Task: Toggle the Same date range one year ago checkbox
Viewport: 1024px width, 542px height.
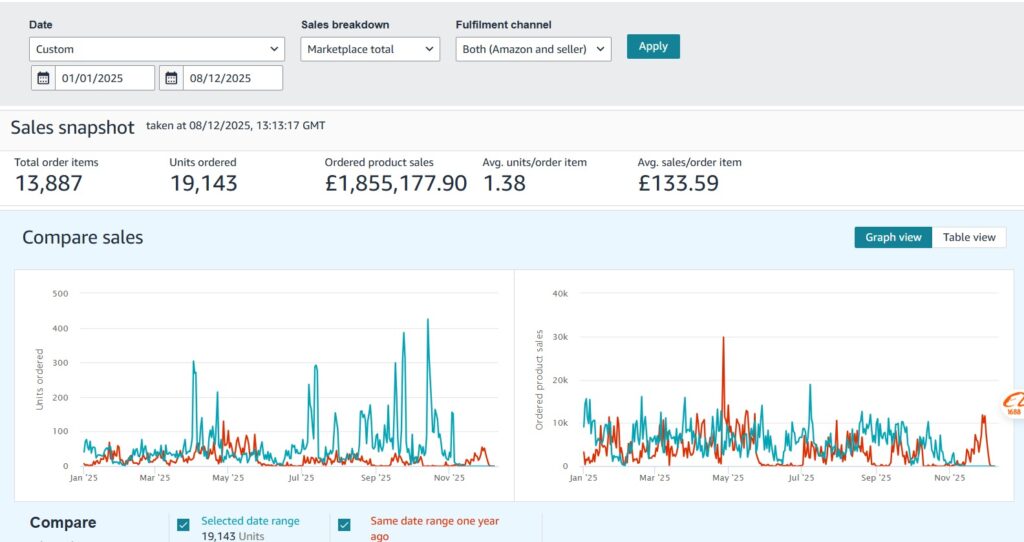Action: tap(345, 525)
